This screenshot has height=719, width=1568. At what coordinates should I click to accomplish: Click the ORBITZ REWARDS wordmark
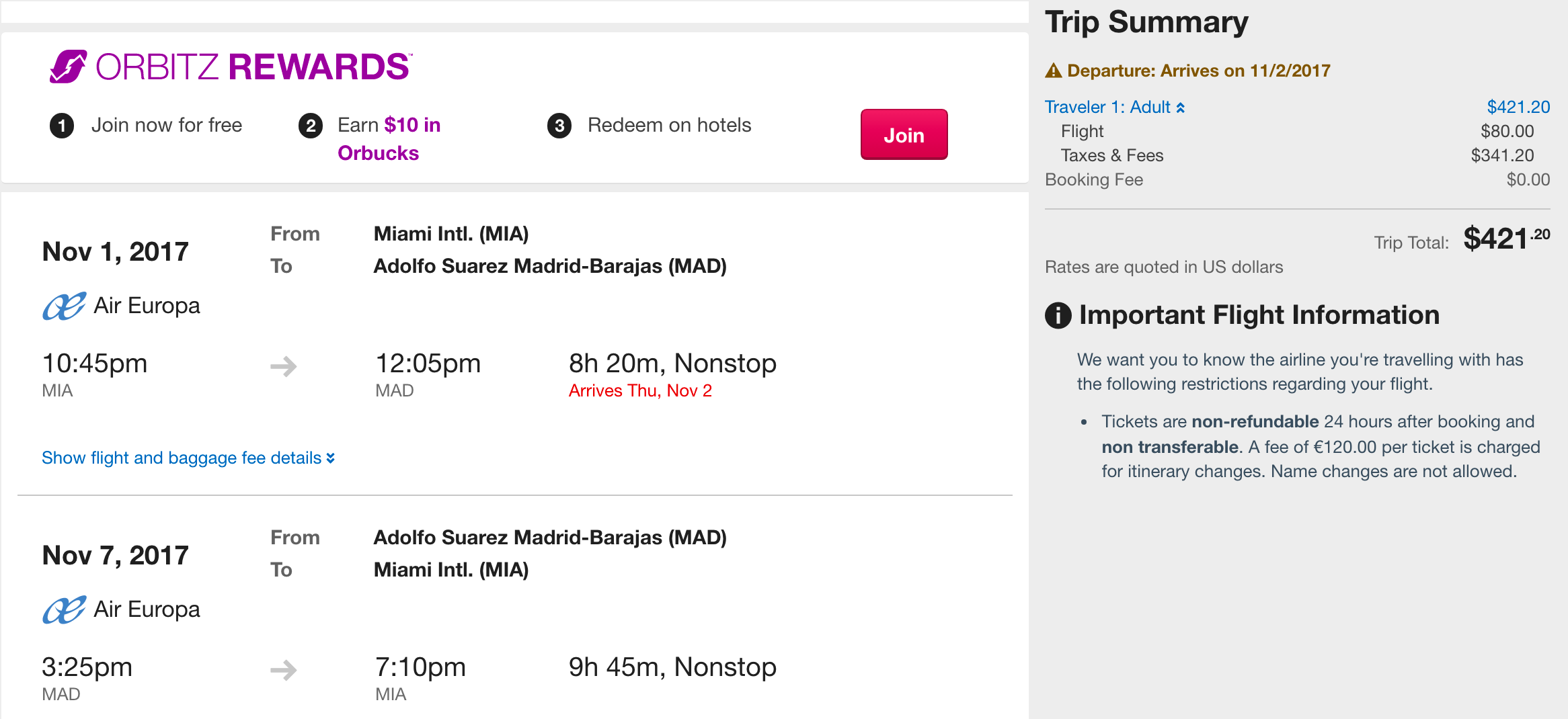pyautogui.click(x=253, y=67)
